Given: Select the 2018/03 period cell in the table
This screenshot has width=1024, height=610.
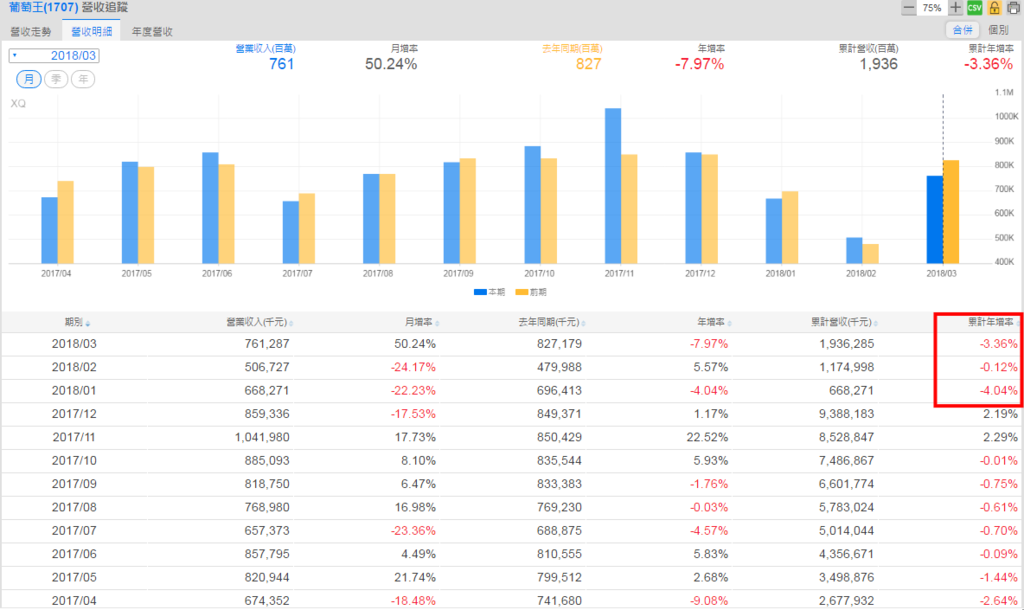Looking at the screenshot, I should point(74,344).
